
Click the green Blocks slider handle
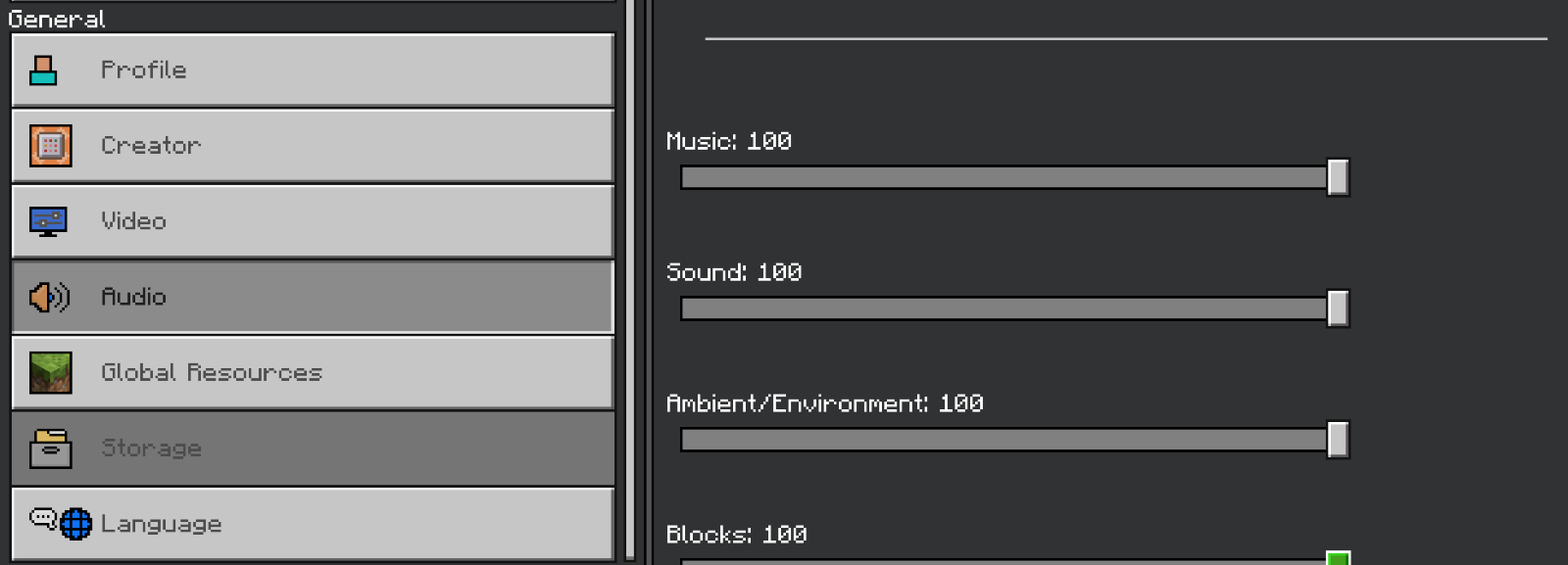click(1338, 558)
